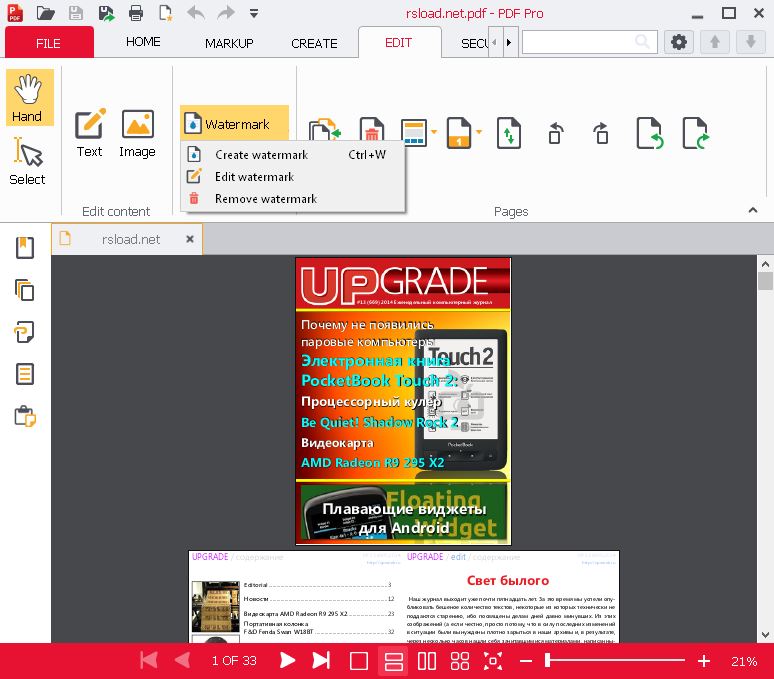The height and width of the screenshot is (679, 774).
Task: Click the search input field
Action: coord(589,42)
